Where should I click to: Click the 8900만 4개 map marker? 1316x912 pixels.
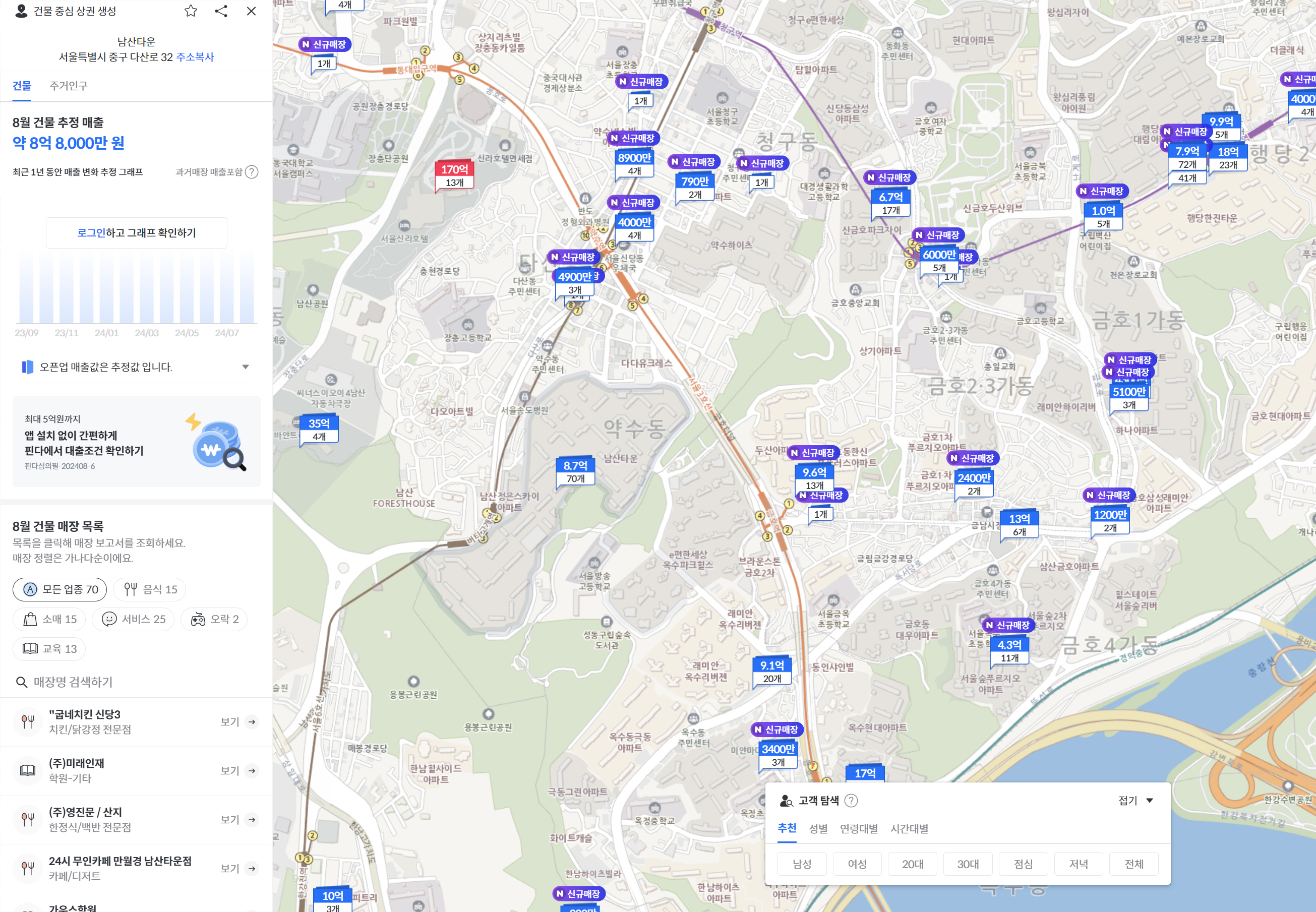(x=634, y=164)
